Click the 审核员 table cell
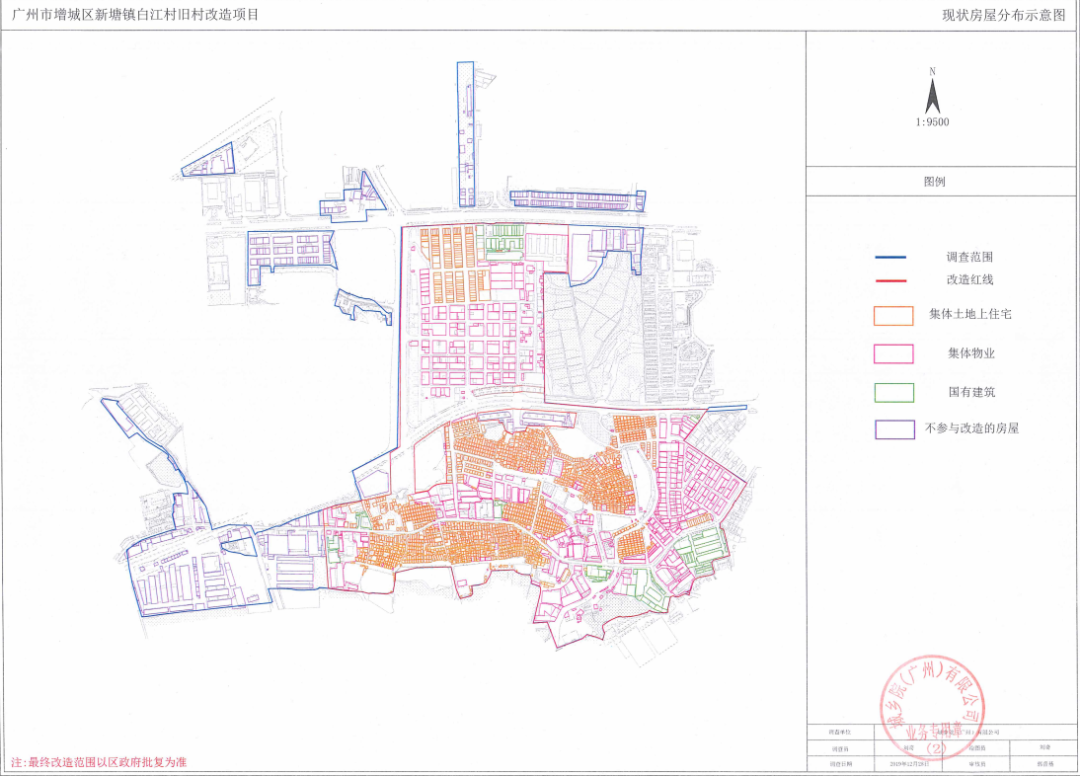The width and height of the screenshot is (1080, 776). tap(976, 764)
